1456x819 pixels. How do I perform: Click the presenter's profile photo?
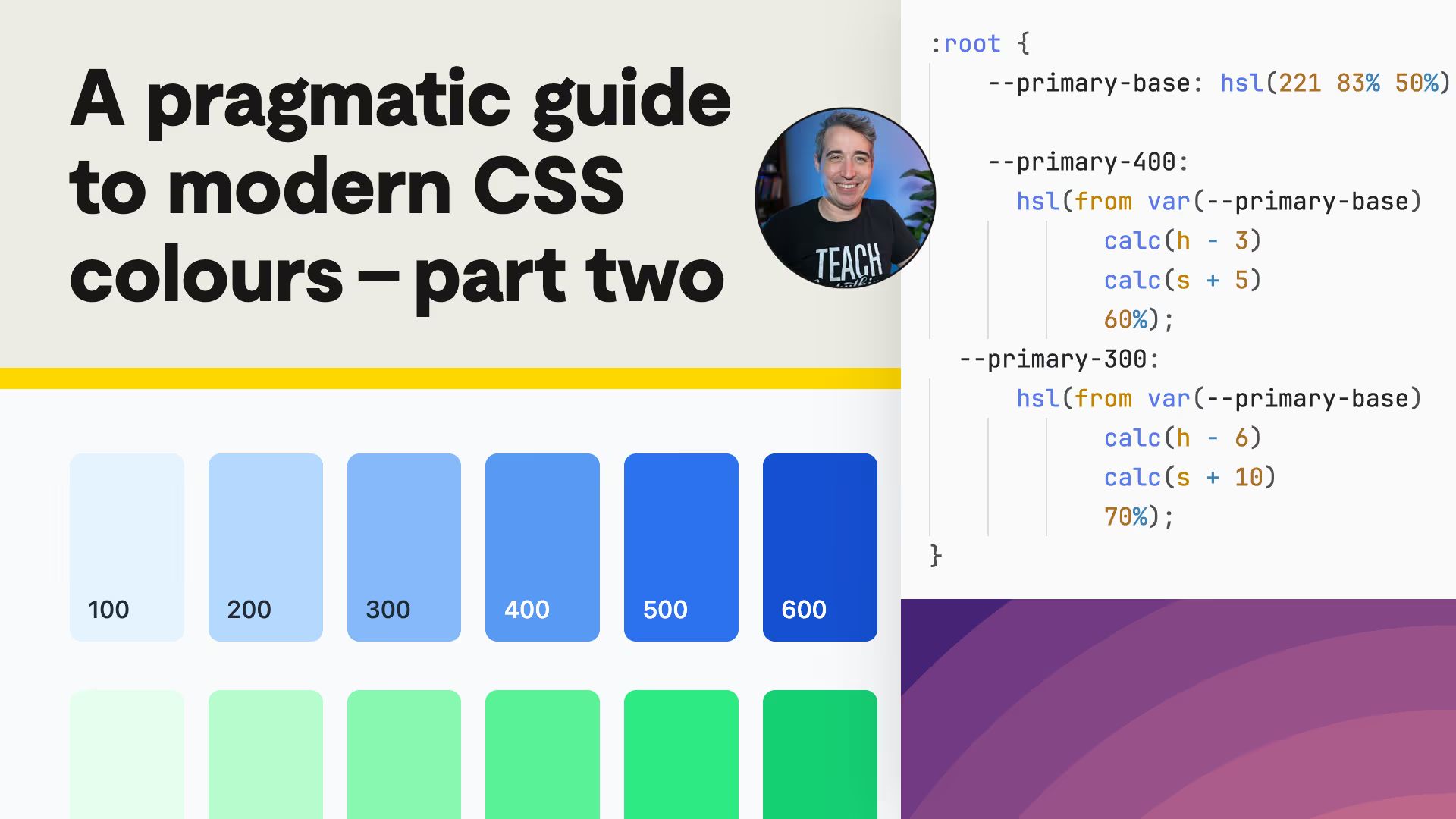click(x=844, y=196)
